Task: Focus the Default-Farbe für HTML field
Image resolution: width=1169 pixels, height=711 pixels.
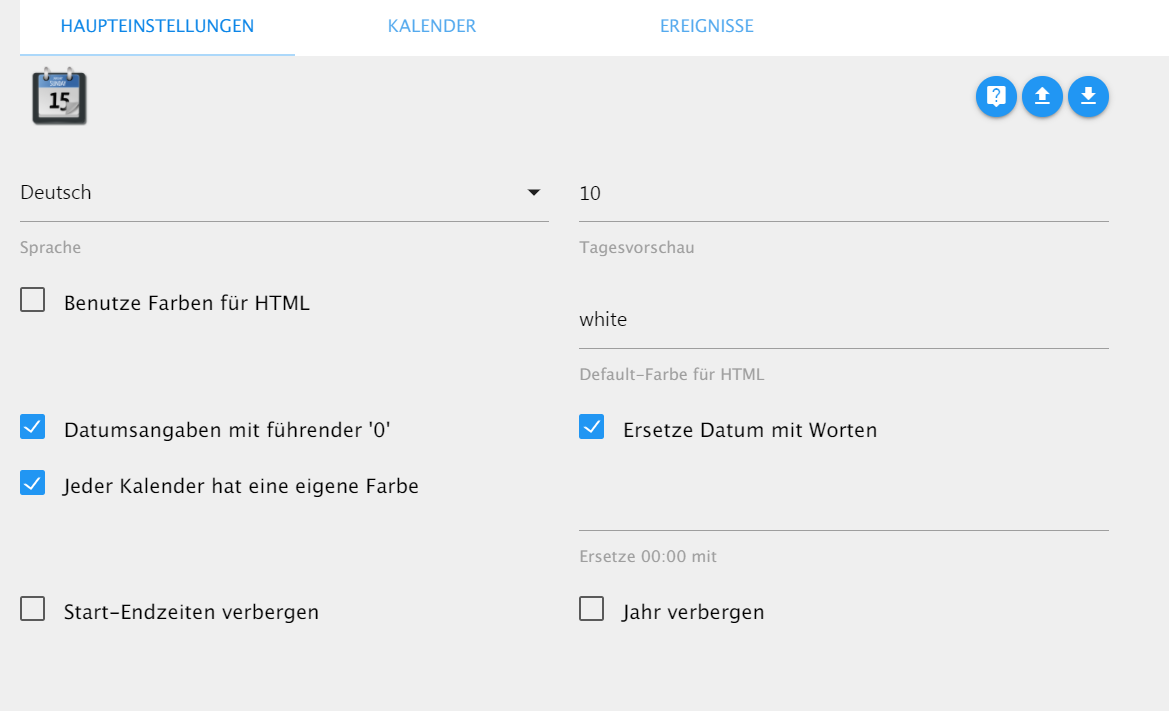Action: coord(843,320)
